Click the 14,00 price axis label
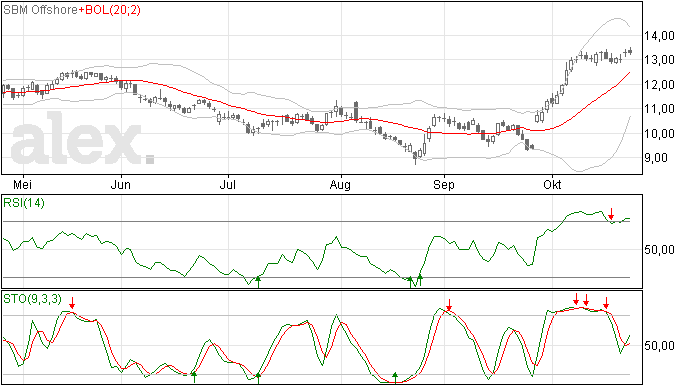 (659, 36)
